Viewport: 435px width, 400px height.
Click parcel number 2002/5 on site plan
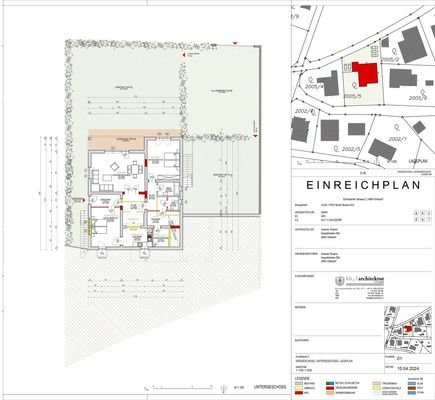(x=351, y=149)
